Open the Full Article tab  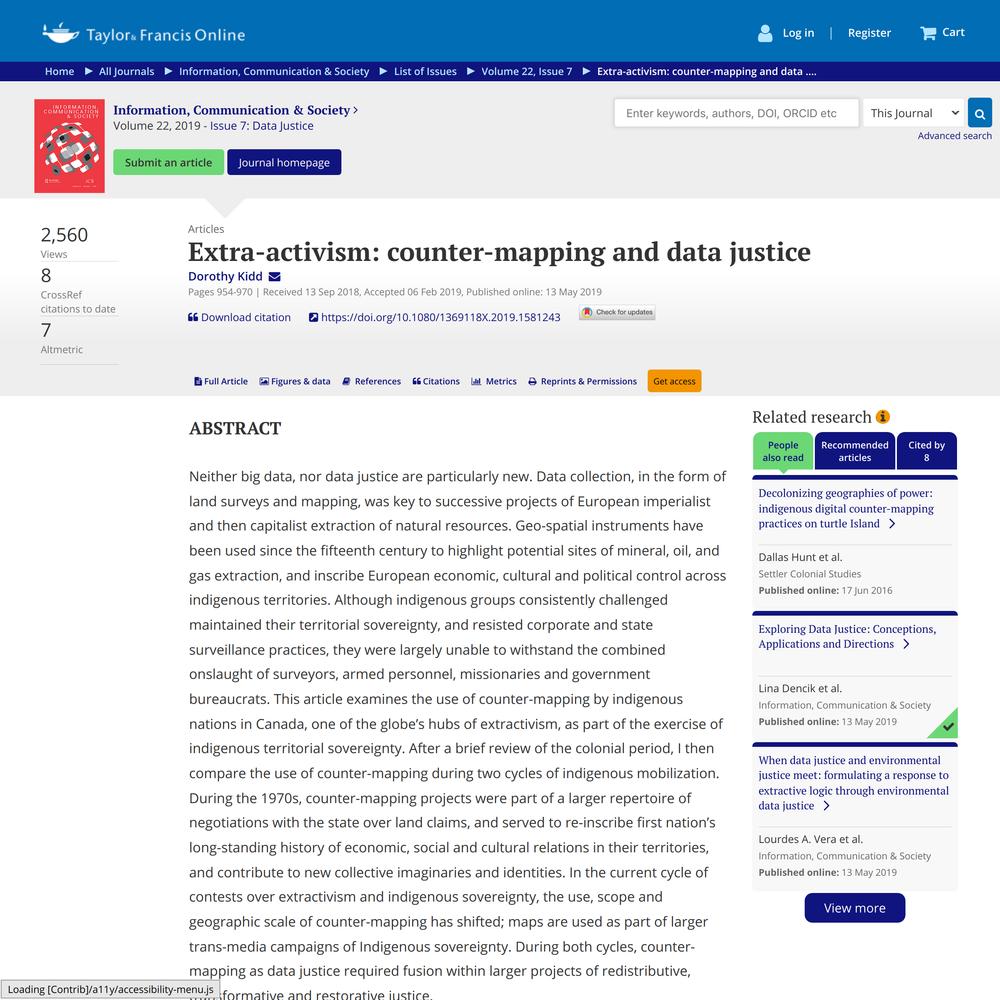(x=221, y=381)
